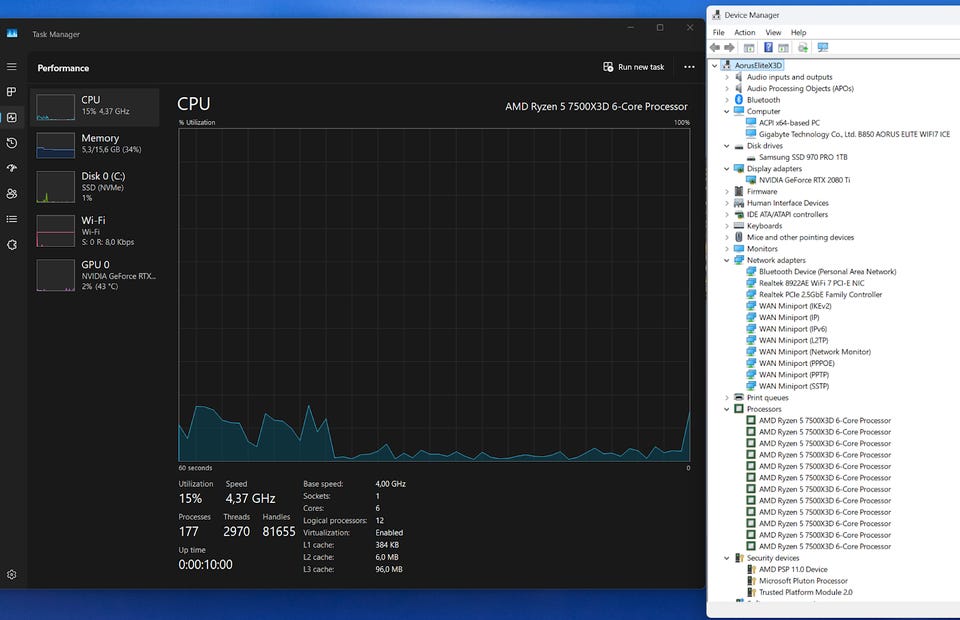
Task: Click Back arrow in Device Manager toolbar
Action: click(x=714, y=47)
